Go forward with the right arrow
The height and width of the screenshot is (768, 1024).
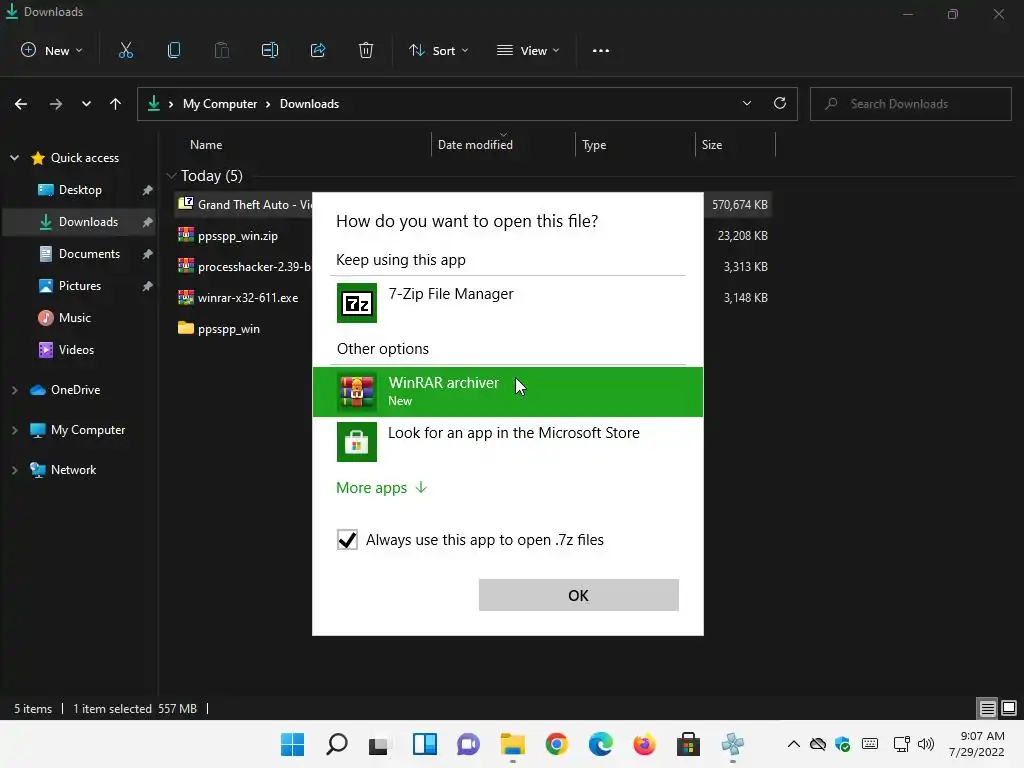pyautogui.click(x=56, y=104)
